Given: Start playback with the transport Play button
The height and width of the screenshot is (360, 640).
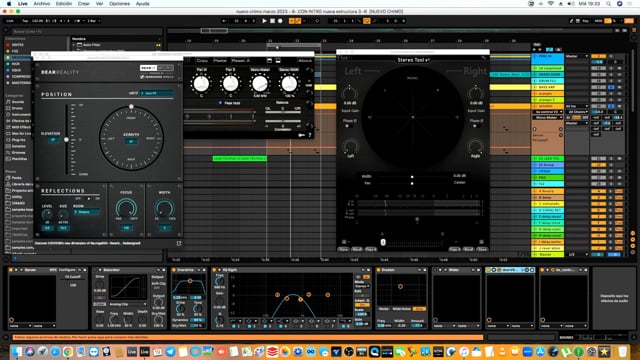Looking at the screenshot, I should pos(264,21).
